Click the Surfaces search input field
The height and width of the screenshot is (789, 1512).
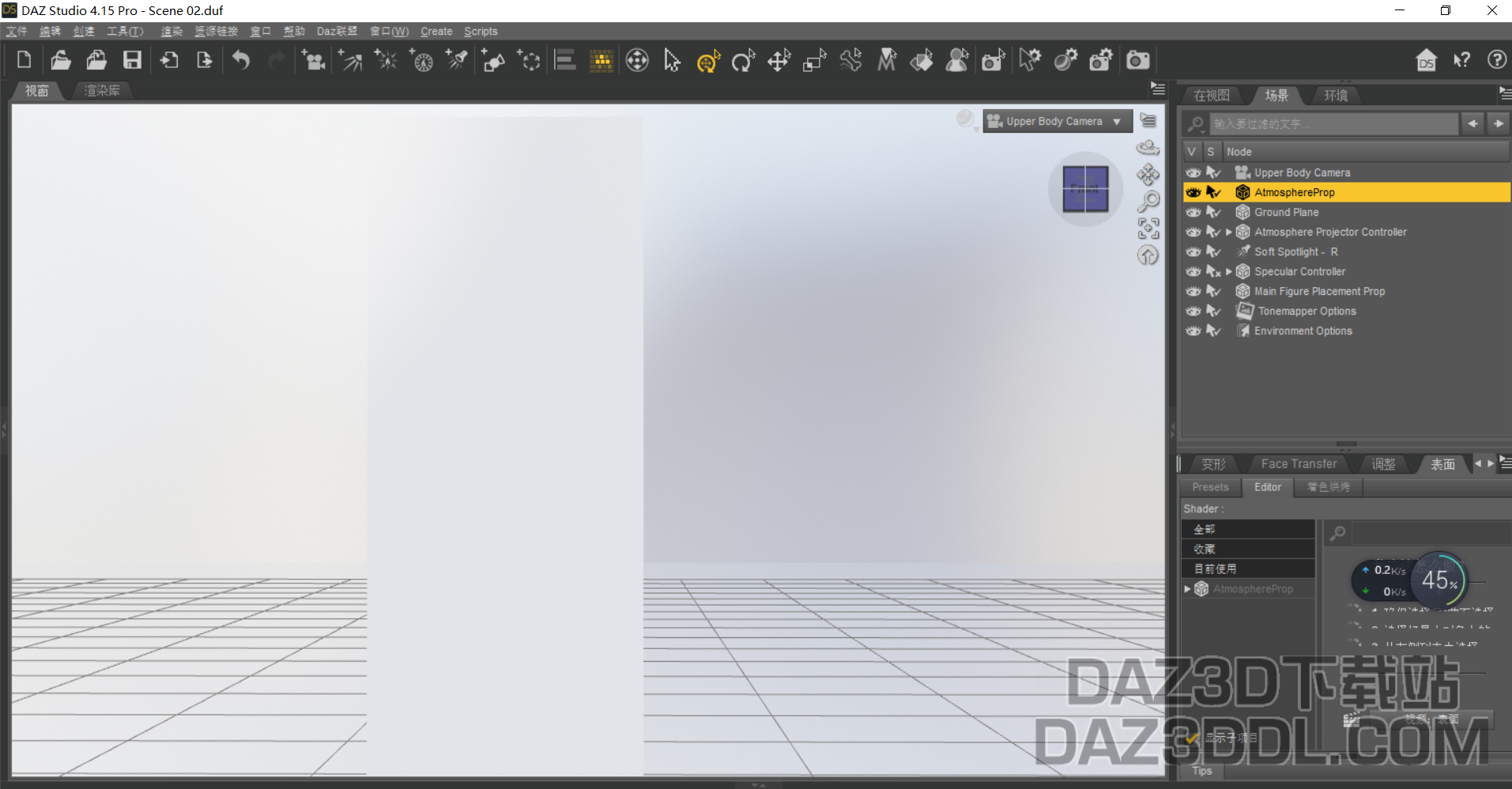[x=1431, y=534]
